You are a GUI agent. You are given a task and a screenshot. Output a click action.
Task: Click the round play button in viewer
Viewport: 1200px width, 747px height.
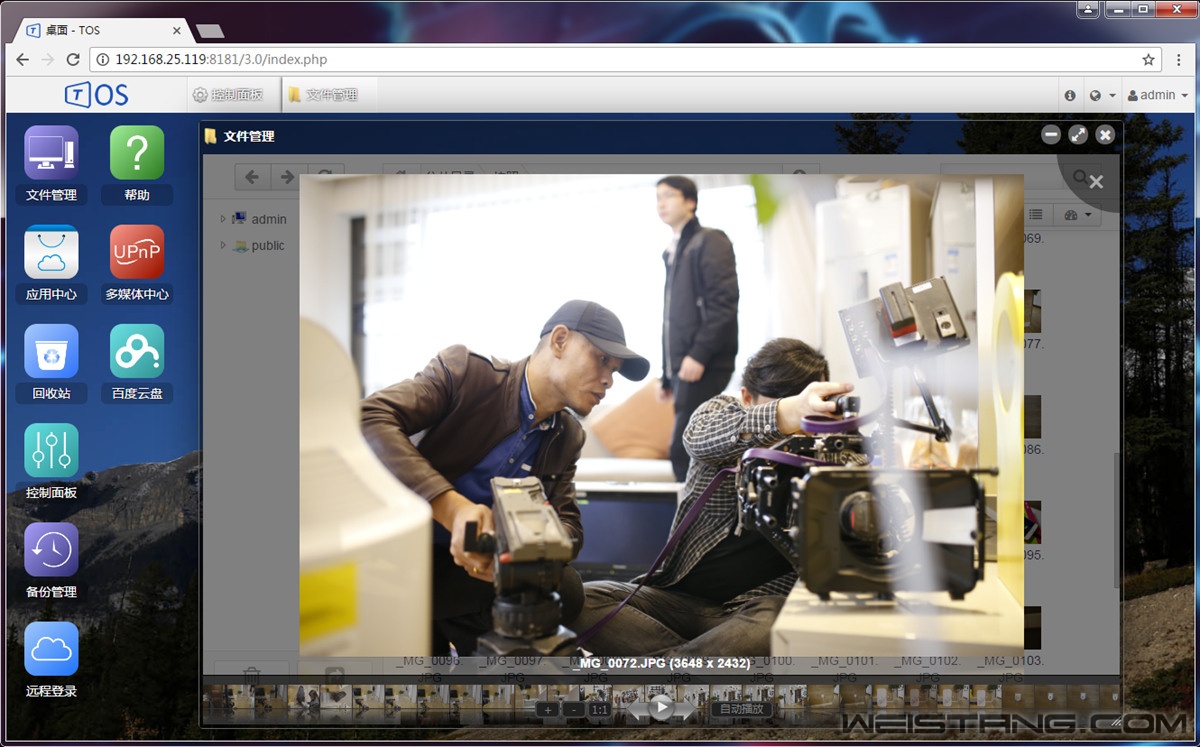click(x=662, y=707)
